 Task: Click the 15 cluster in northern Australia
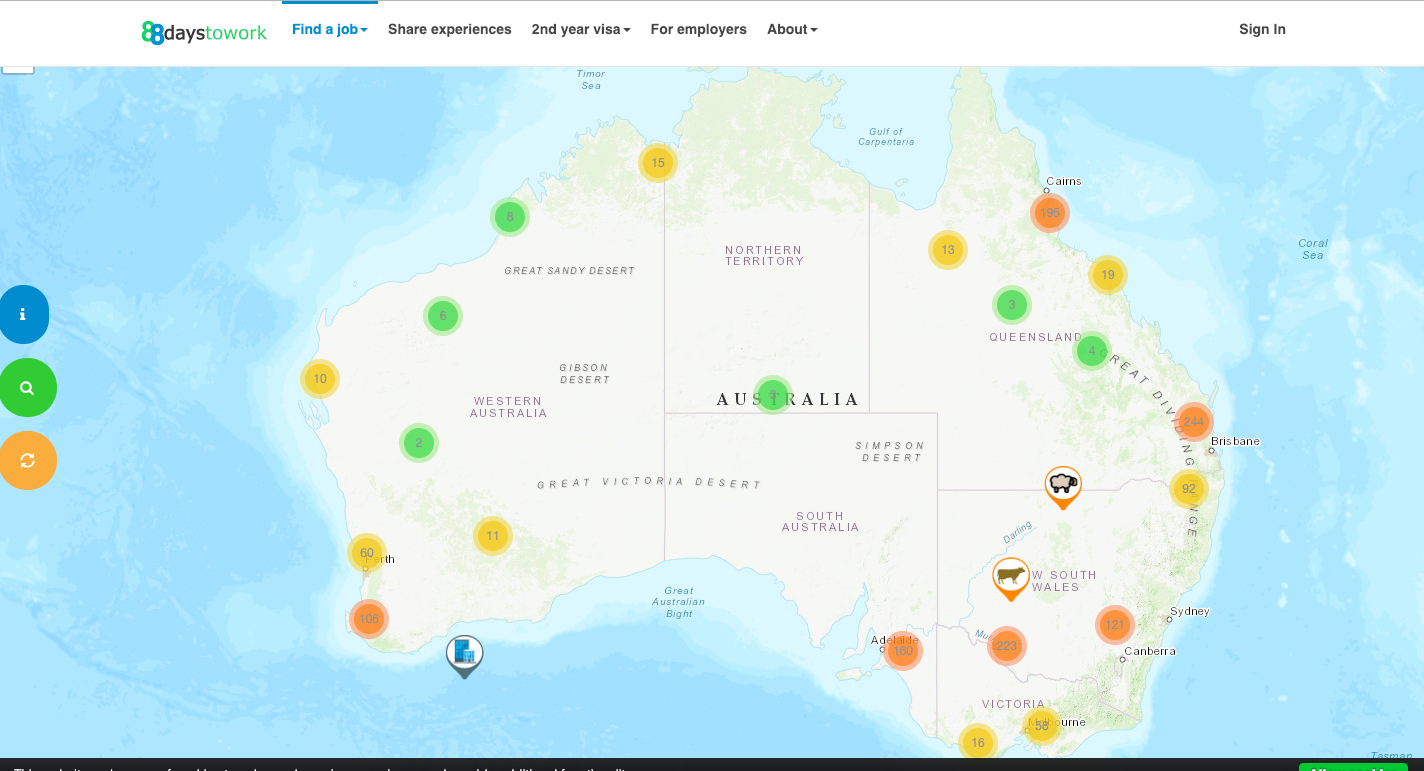[658, 163]
